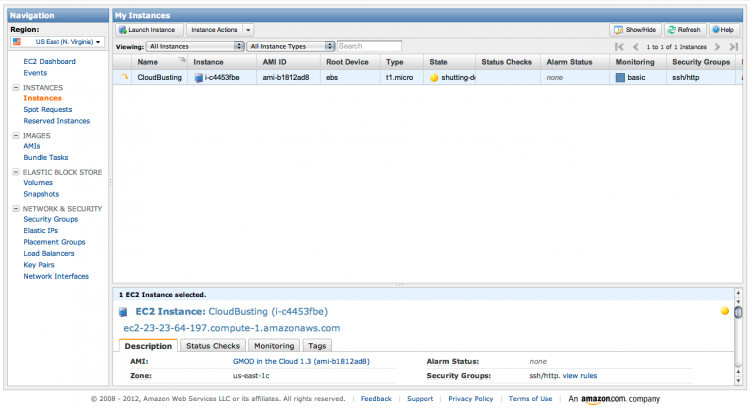Open Placement Groups
Image resolution: width=750 pixels, height=409 pixels.
point(55,242)
